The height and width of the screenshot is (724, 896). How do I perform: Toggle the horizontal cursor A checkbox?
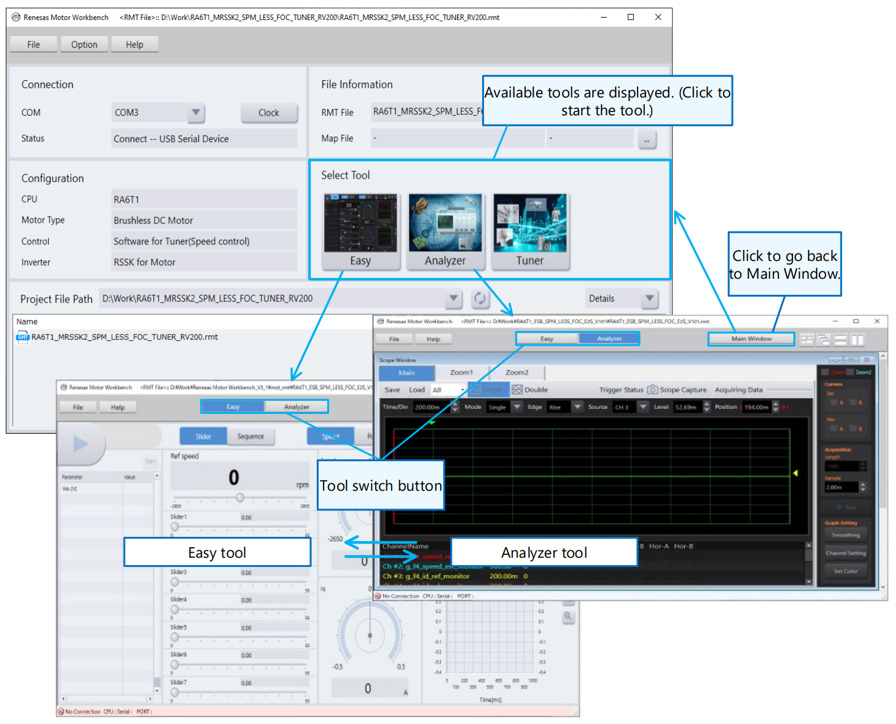click(x=834, y=429)
